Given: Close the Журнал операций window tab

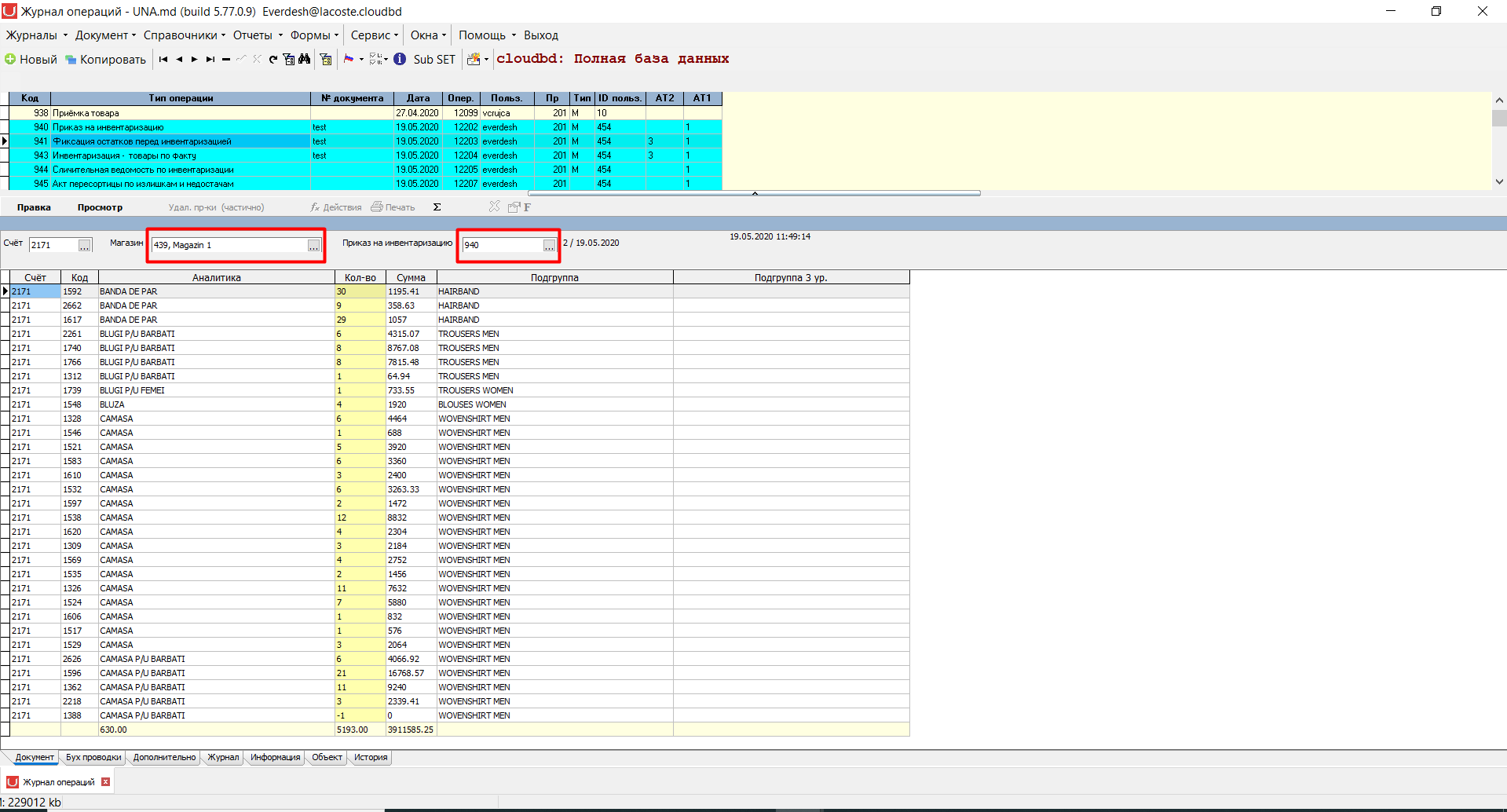Looking at the screenshot, I should [105, 782].
